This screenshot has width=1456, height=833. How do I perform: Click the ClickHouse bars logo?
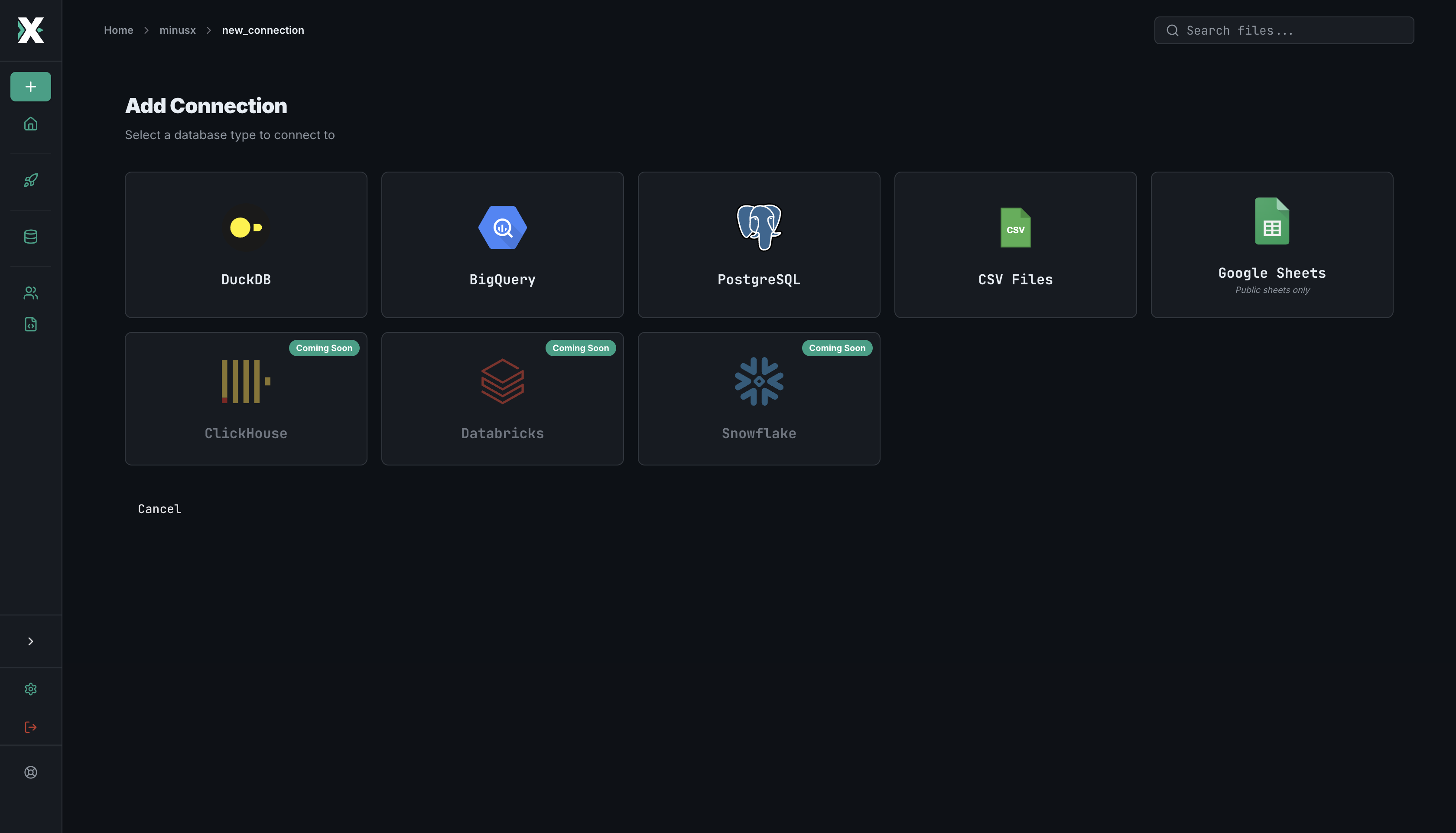click(x=246, y=381)
